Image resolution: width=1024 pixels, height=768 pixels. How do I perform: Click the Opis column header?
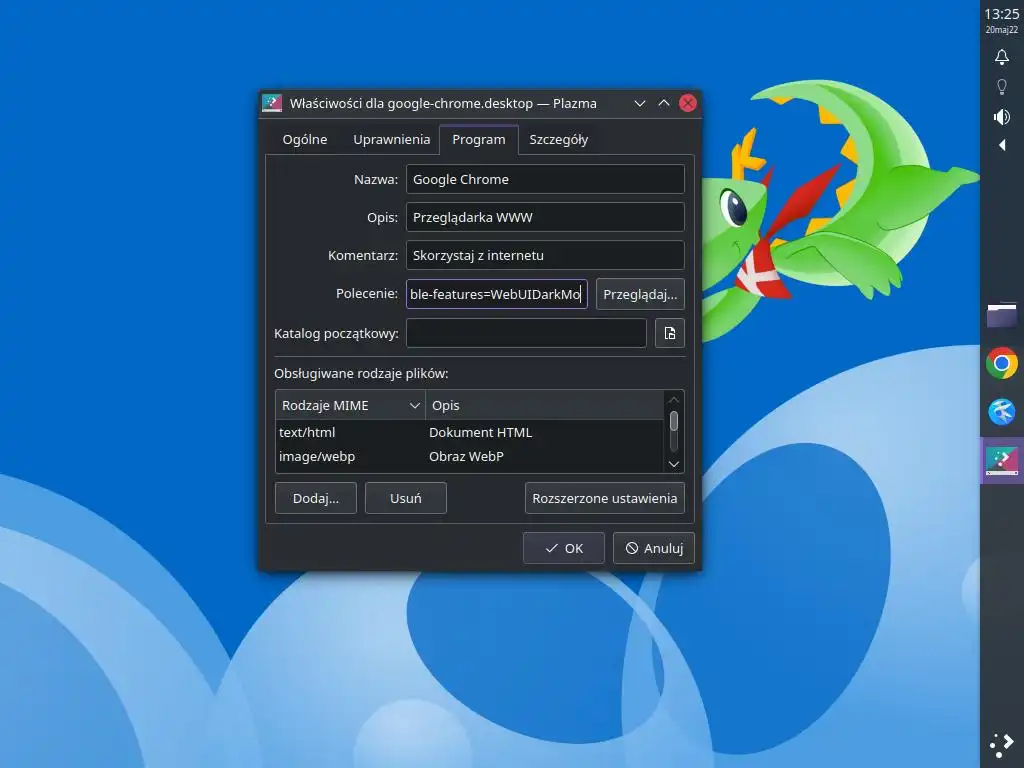[545, 406]
